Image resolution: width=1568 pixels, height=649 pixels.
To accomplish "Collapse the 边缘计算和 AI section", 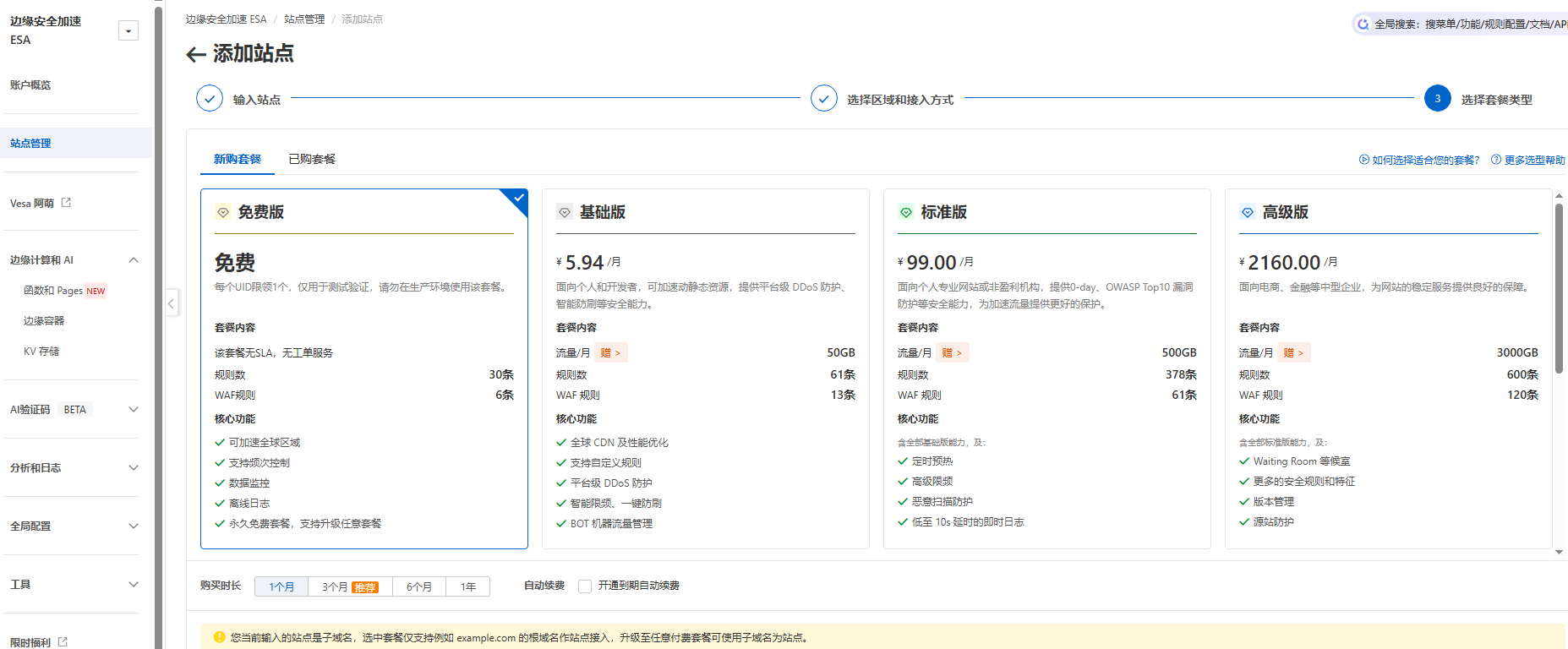I will coord(133,260).
